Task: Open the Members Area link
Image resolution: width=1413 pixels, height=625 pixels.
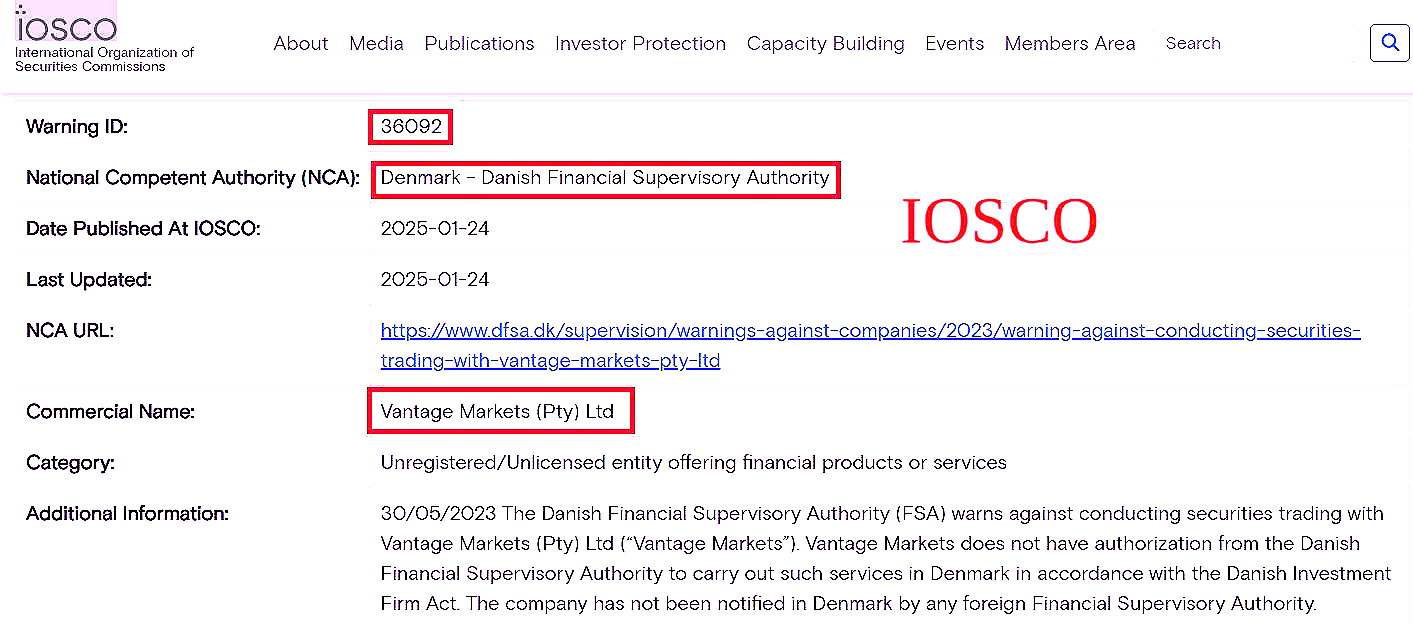Action: pyautogui.click(x=1069, y=44)
